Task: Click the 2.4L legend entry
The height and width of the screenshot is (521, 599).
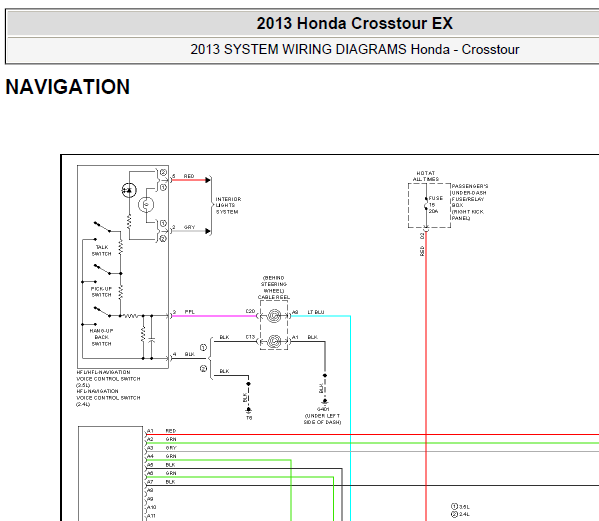Action: click(460, 514)
